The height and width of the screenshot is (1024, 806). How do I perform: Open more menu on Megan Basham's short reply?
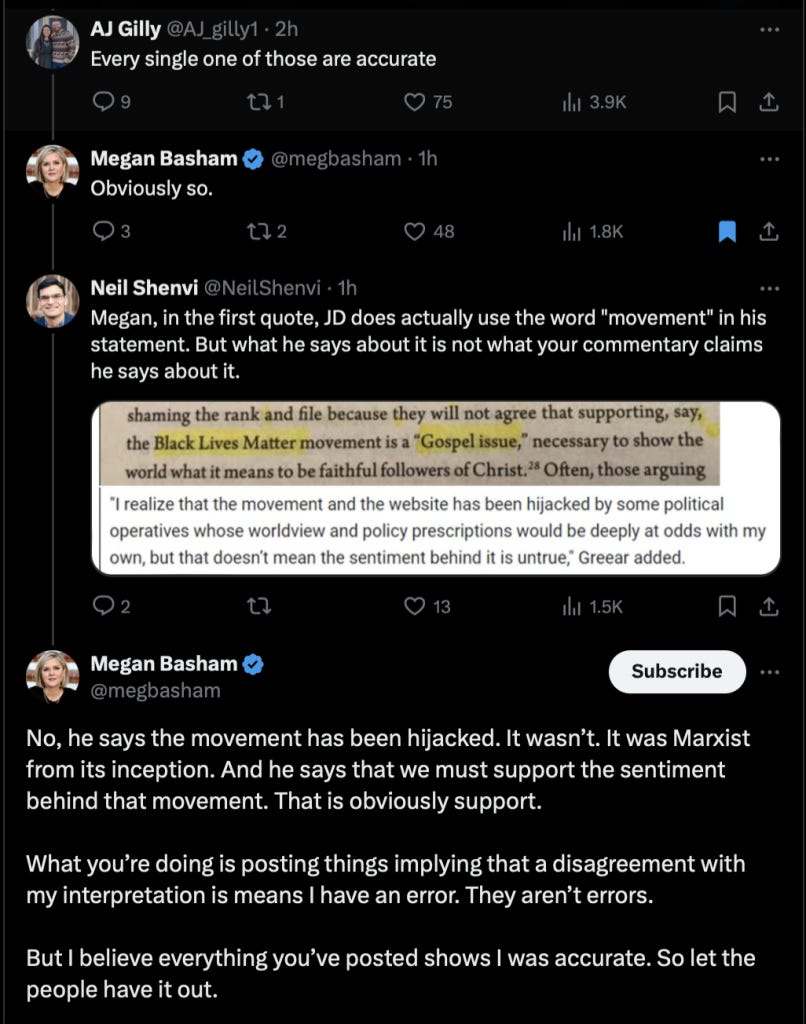coord(769,159)
